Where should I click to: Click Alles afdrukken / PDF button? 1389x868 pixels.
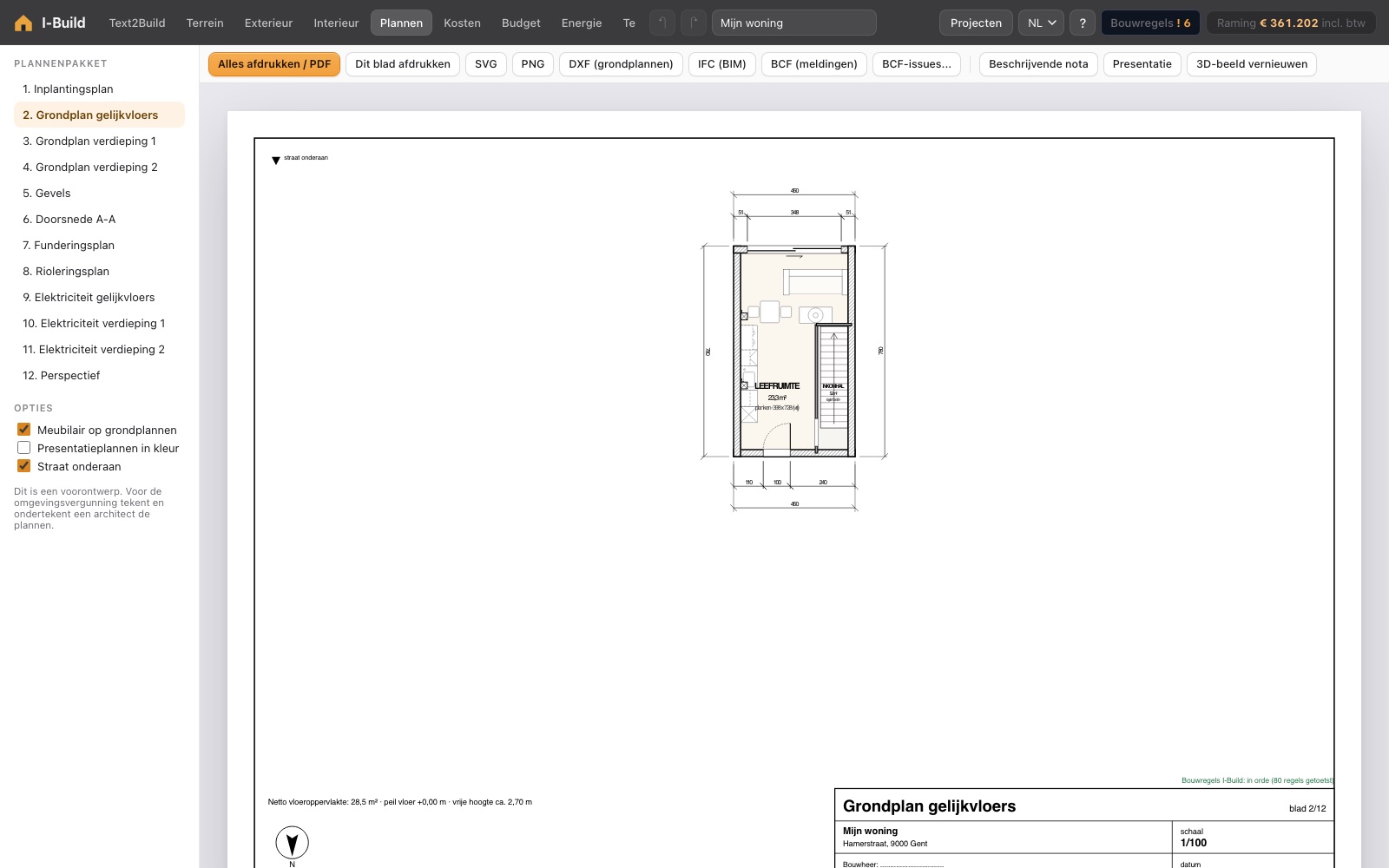click(274, 64)
